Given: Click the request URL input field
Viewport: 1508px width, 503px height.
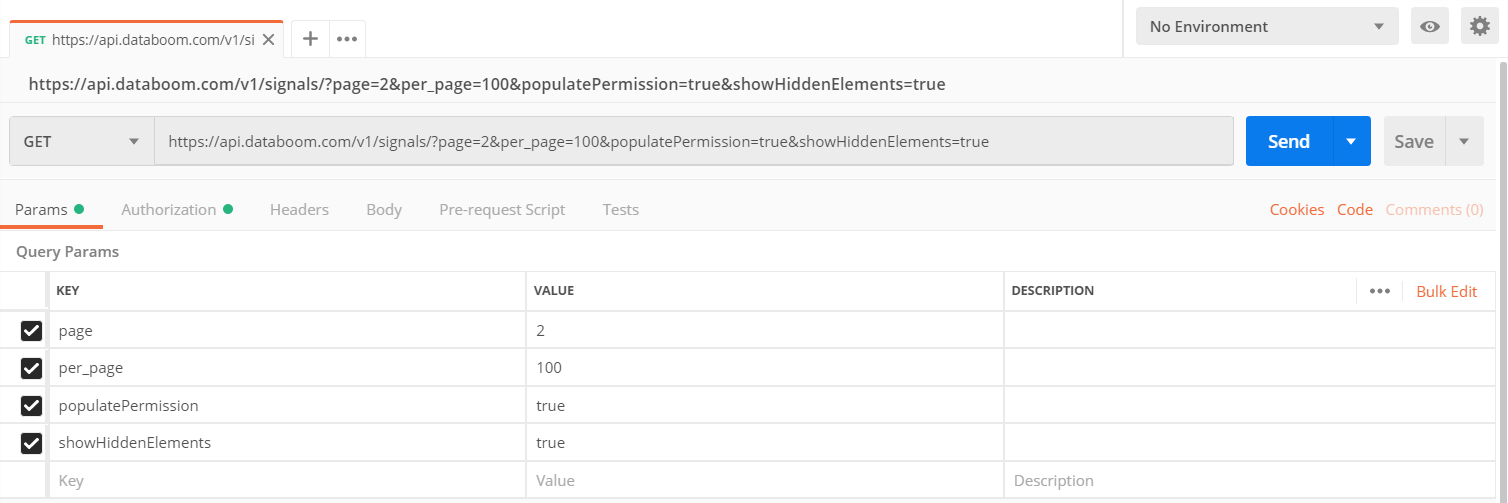Looking at the screenshot, I should pyautogui.click(x=694, y=141).
